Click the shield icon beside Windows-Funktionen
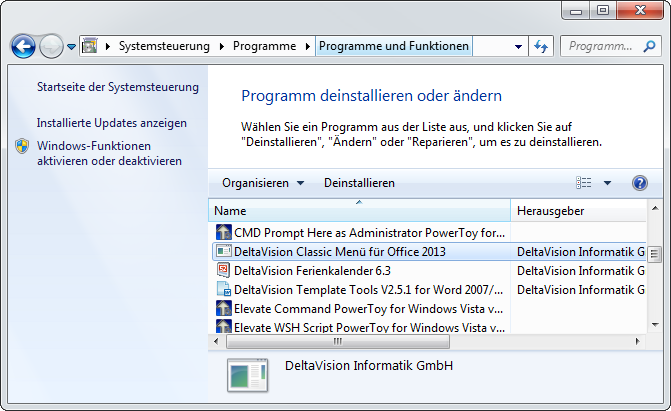The height and width of the screenshot is (411, 671). [22, 146]
